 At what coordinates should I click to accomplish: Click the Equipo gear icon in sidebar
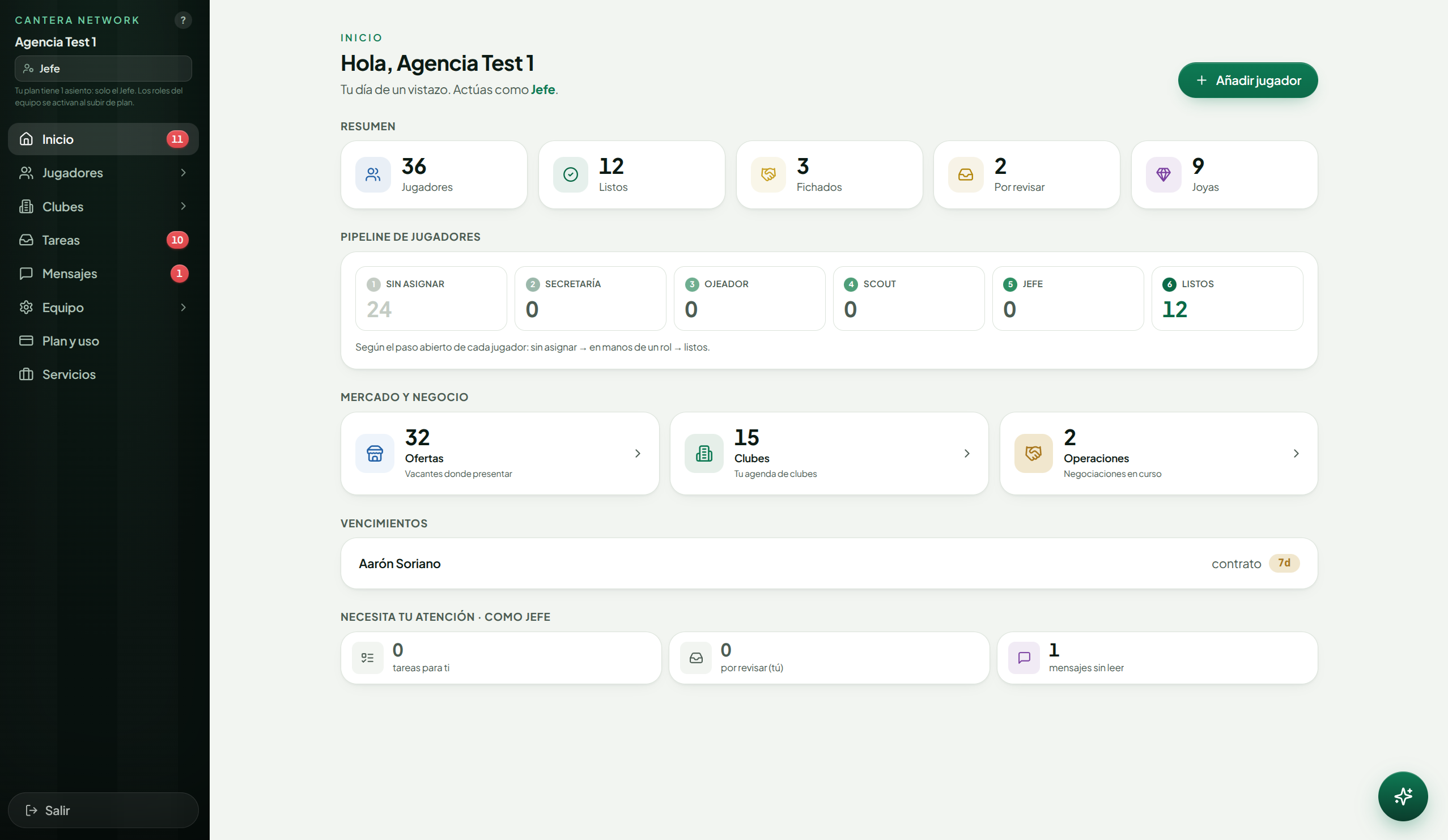(x=27, y=307)
